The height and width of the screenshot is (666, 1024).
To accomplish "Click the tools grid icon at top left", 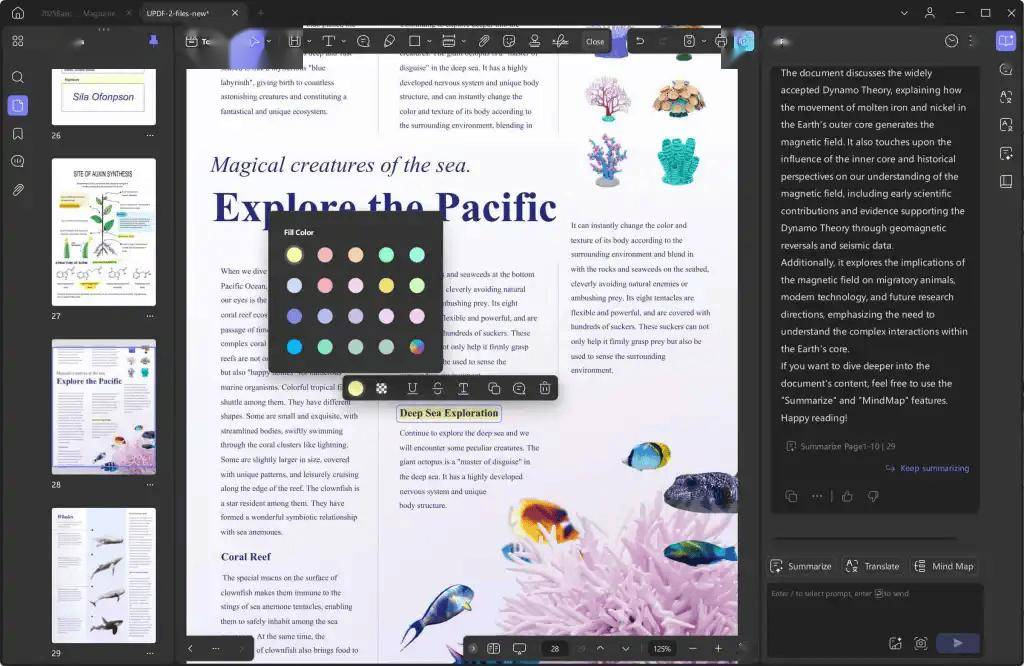I will coord(18,41).
